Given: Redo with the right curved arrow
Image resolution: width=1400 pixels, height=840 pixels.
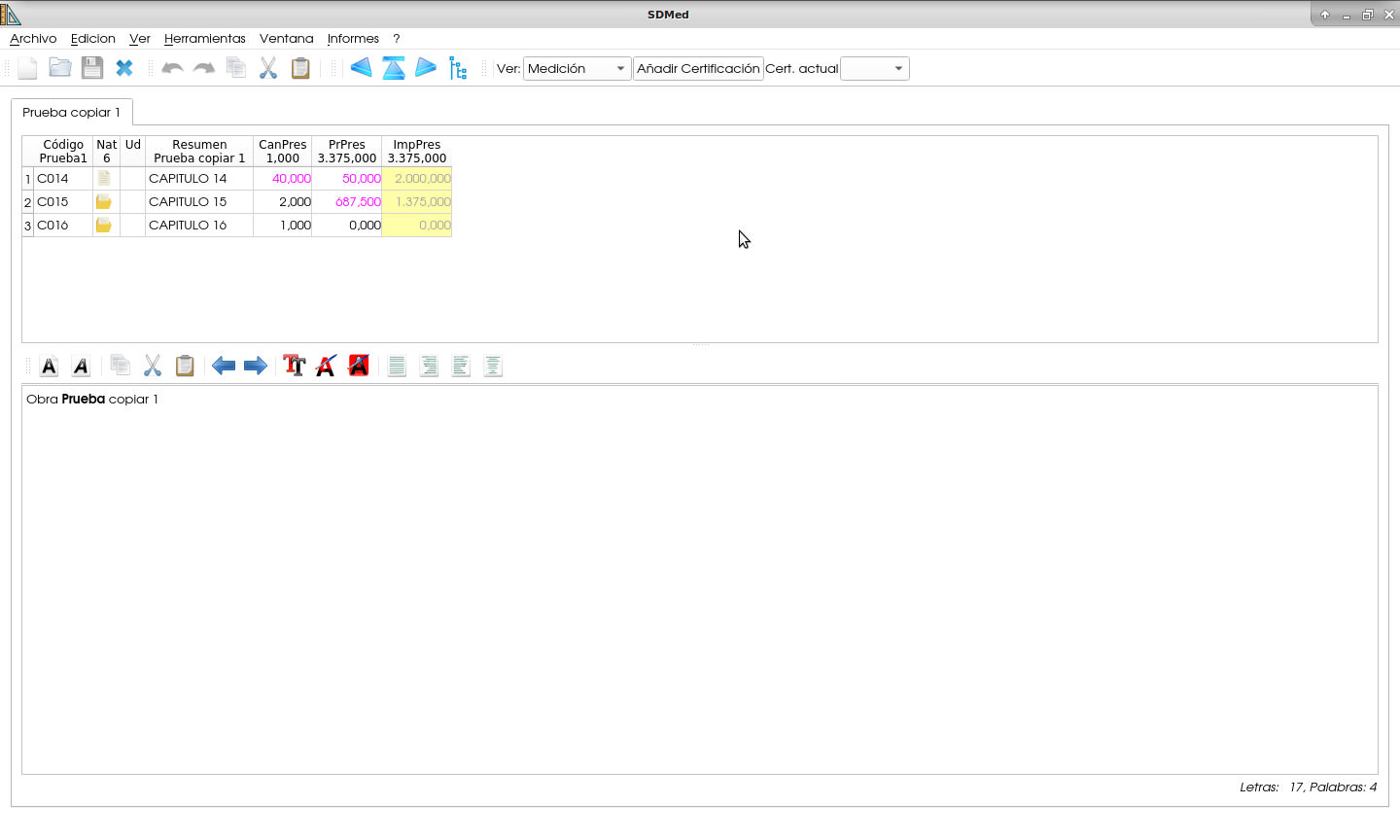Looking at the screenshot, I should tap(204, 68).
